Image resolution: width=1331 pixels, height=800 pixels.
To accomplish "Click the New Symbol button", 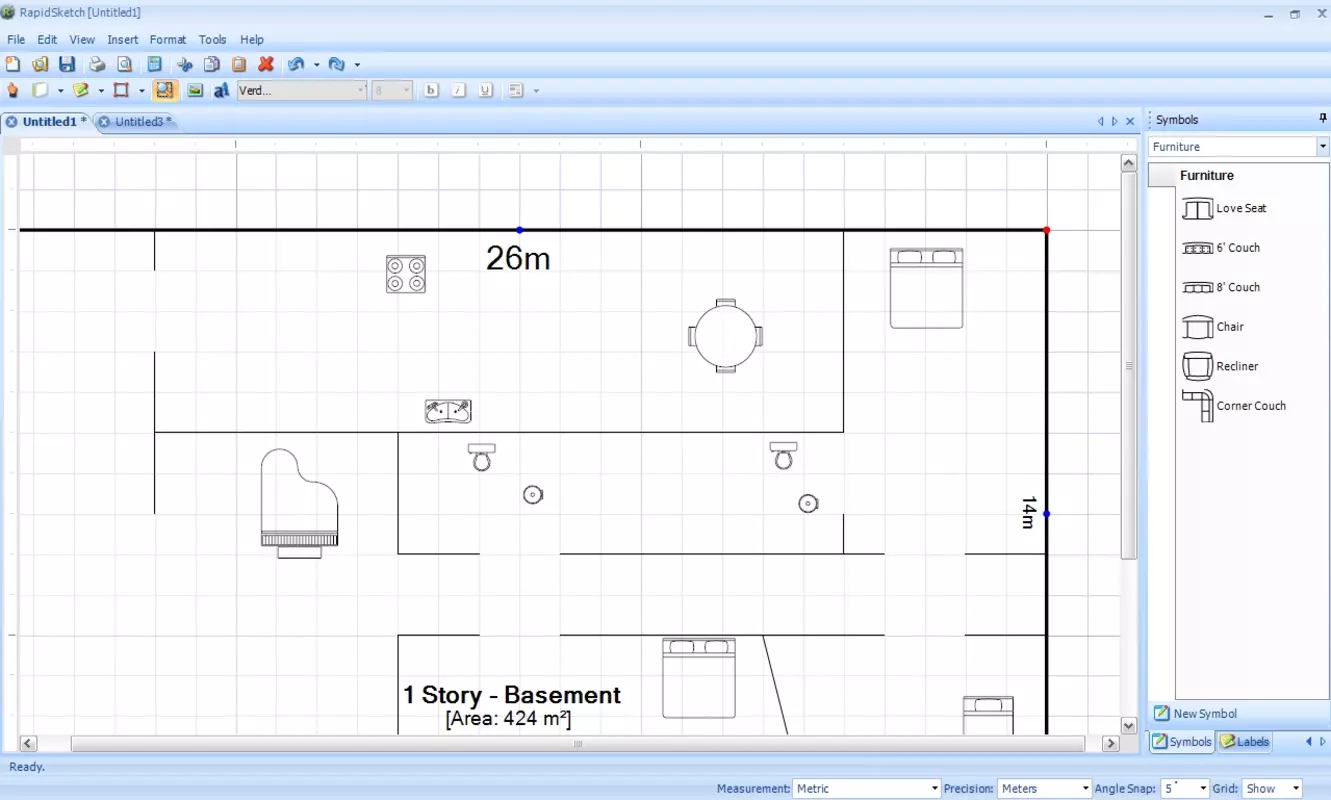I will click(1195, 713).
